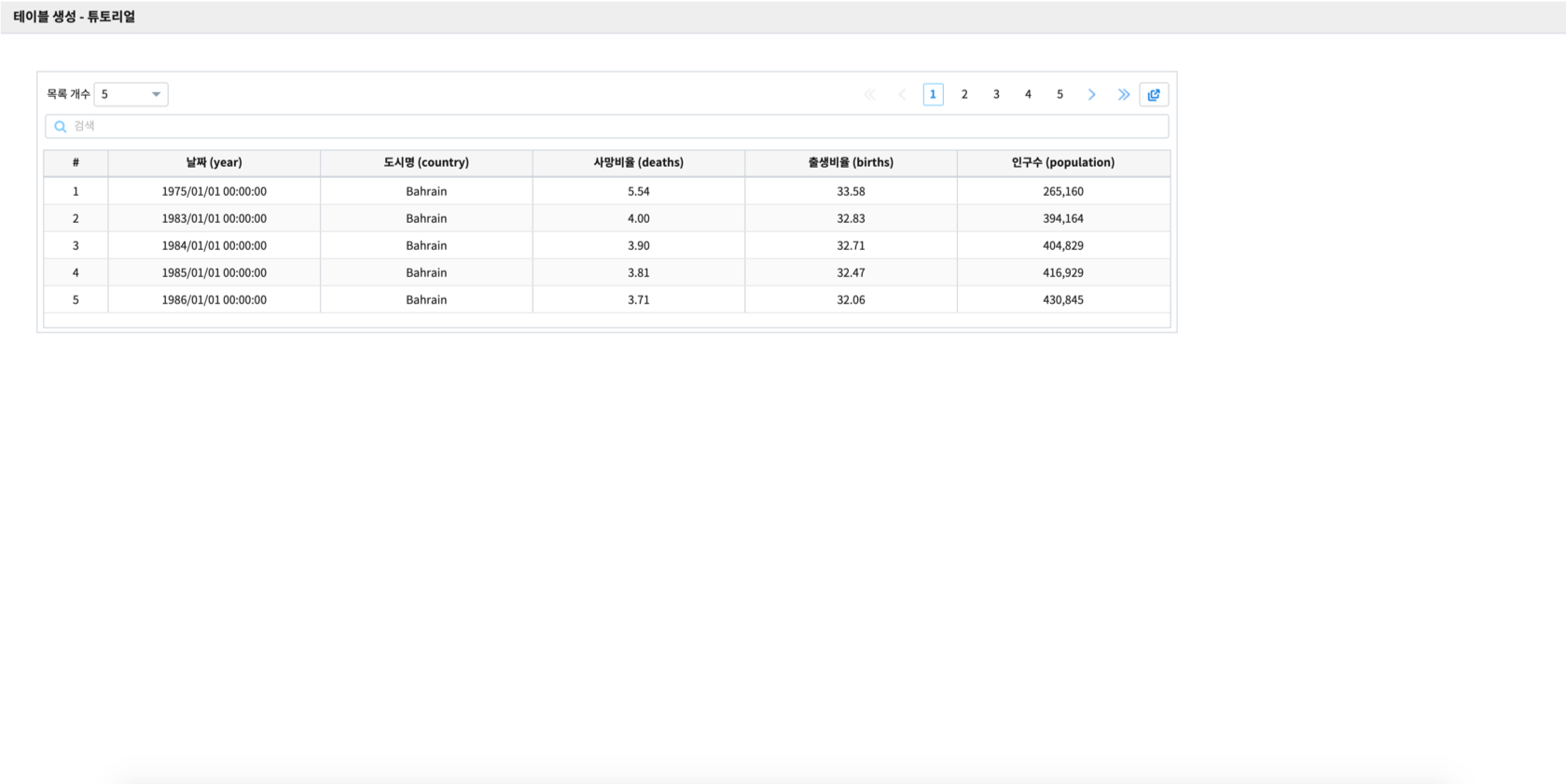
Task: Click the first page double arrow
Action: [x=870, y=94]
